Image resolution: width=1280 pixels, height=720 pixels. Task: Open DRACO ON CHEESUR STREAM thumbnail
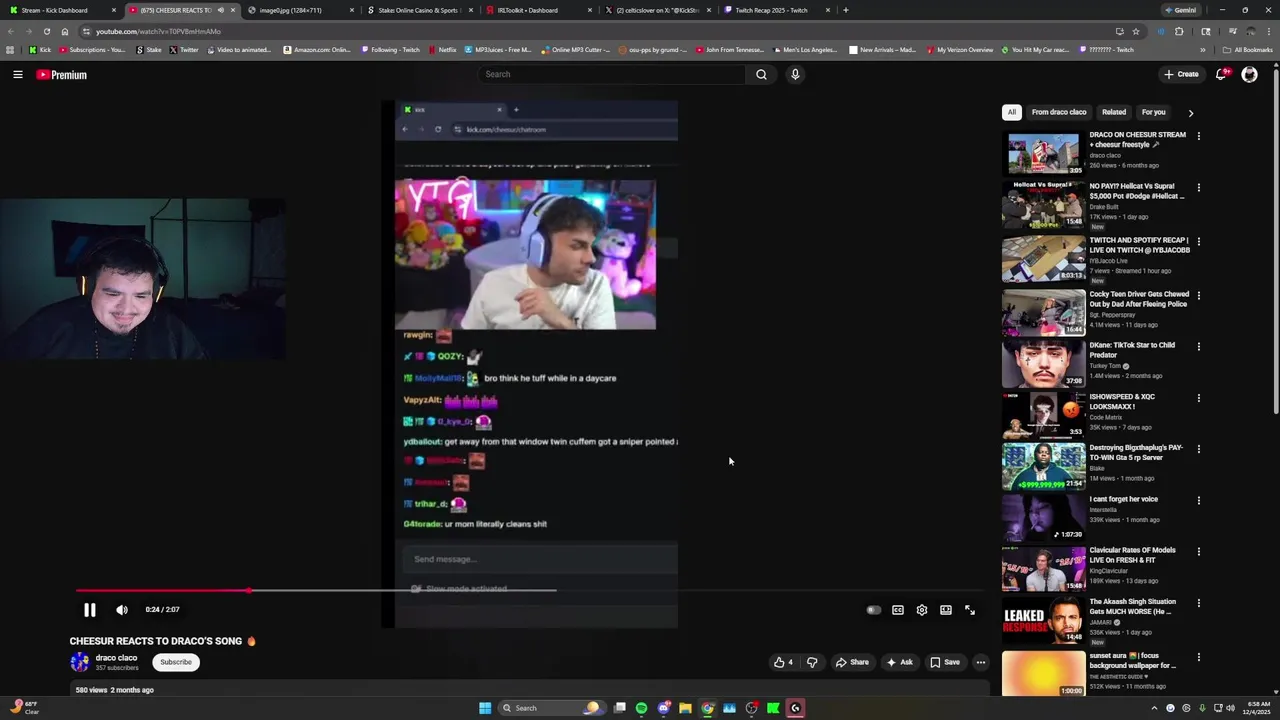pos(1043,153)
